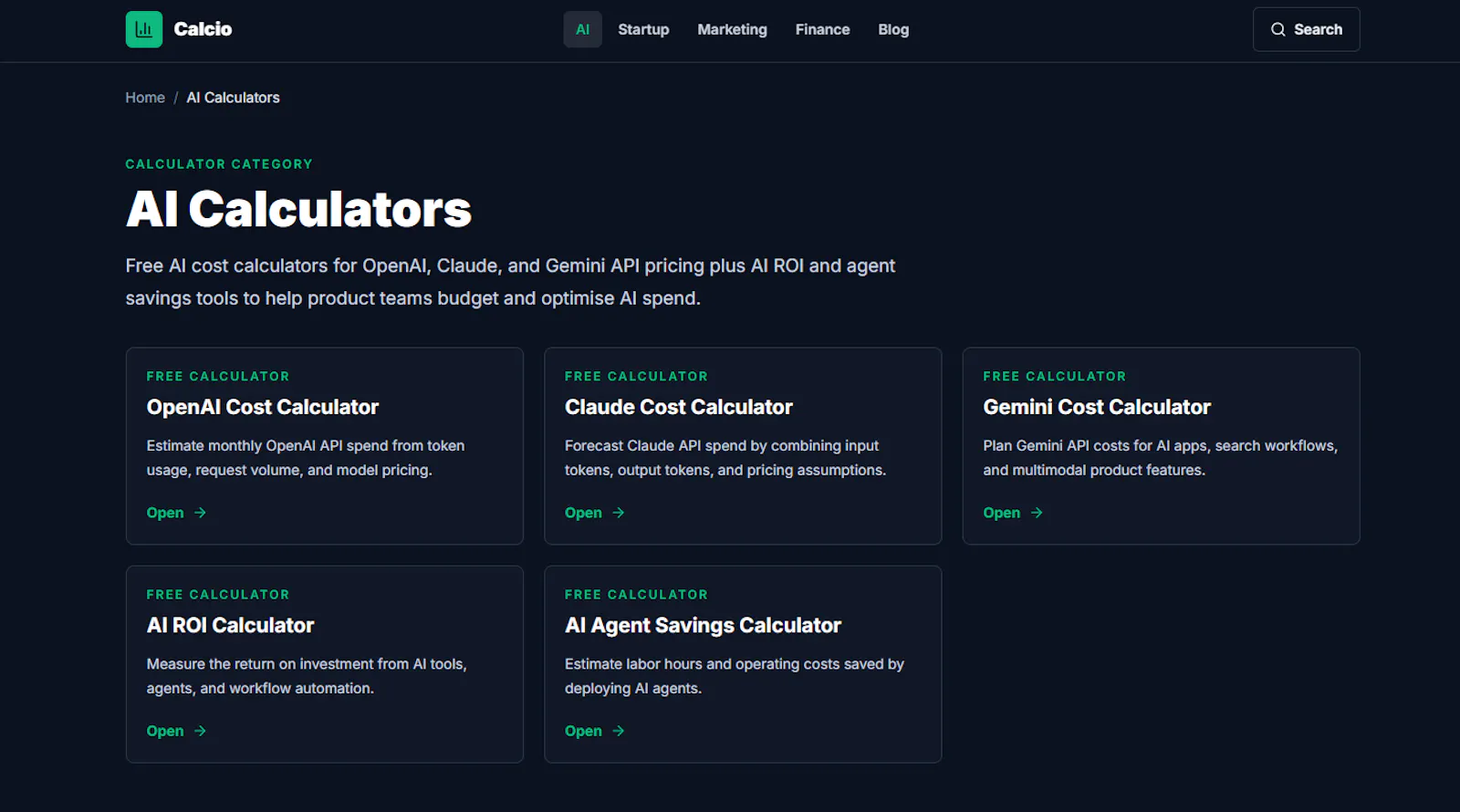The width and height of the screenshot is (1460, 812).
Task: Click the arrow icon on Gemini Cost Calculator card
Action: (1037, 513)
